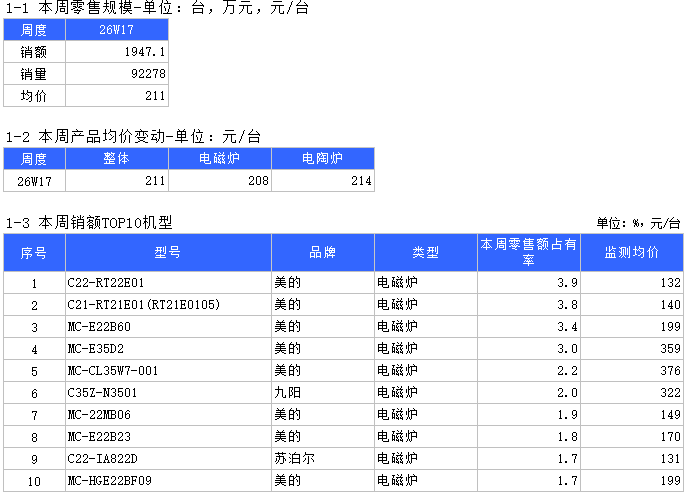Click the 电磁炉 type for C22-IA822D
This screenshot has height=498, width=687.
[397, 459]
